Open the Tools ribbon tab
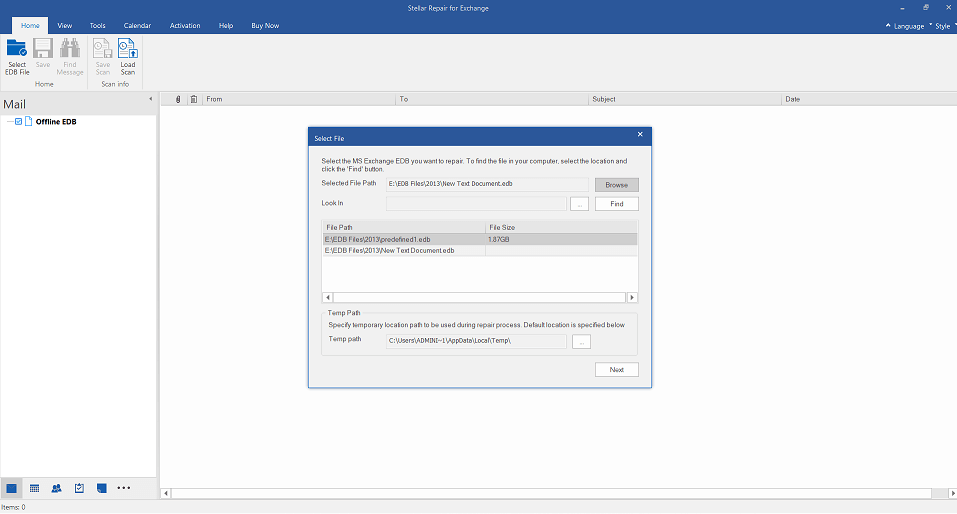Viewport: 957px width, 514px height. click(x=98, y=26)
